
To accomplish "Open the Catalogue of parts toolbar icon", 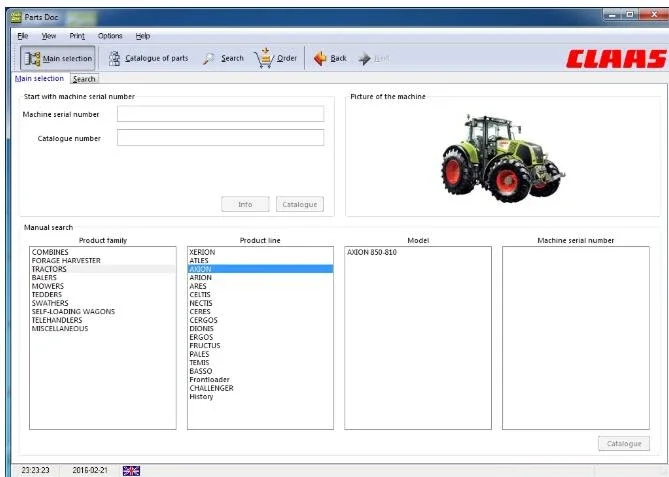I will 115,58.
